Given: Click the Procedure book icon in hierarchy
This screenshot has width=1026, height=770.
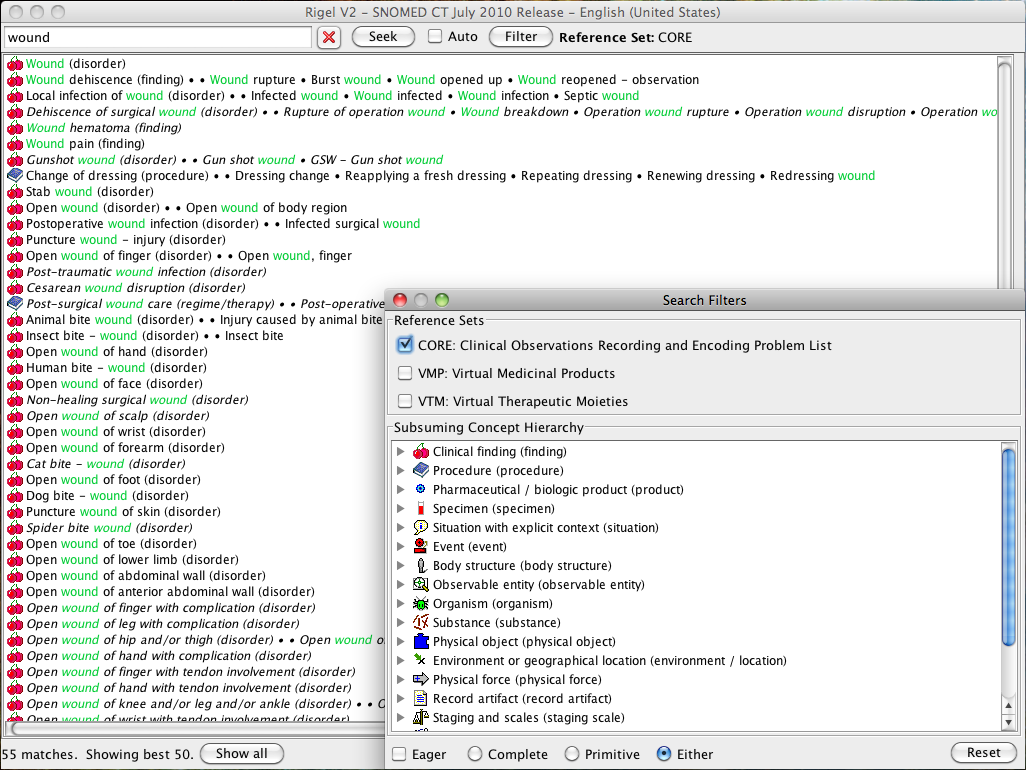Looking at the screenshot, I should click(421, 470).
